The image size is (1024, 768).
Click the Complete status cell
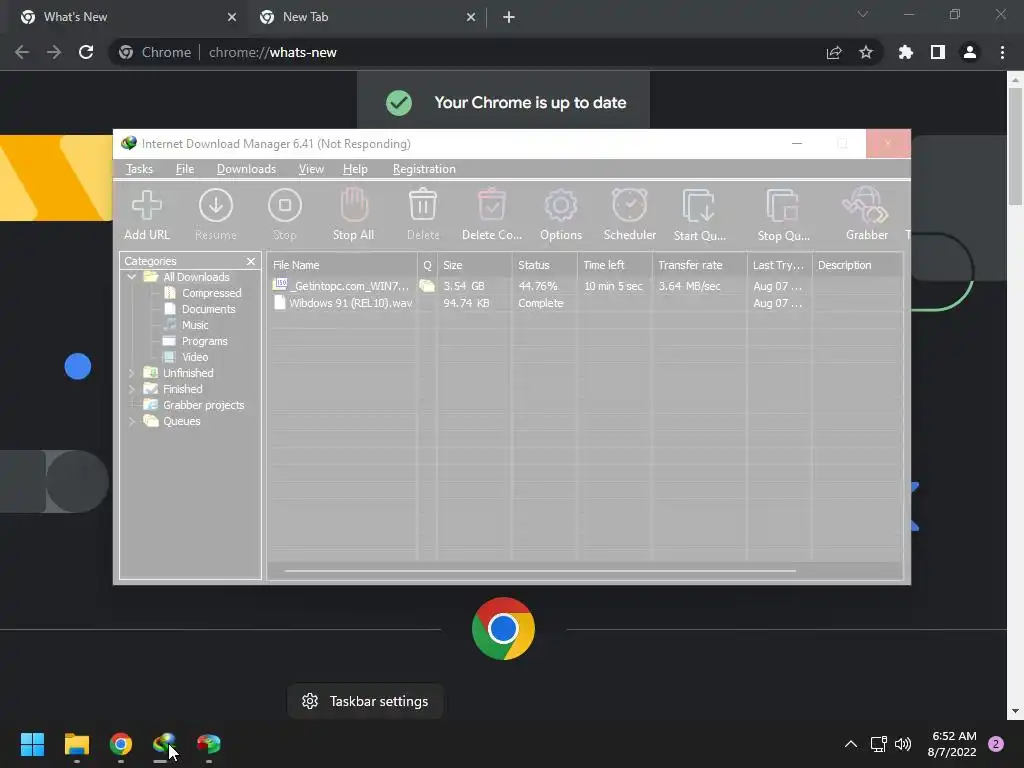point(541,303)
